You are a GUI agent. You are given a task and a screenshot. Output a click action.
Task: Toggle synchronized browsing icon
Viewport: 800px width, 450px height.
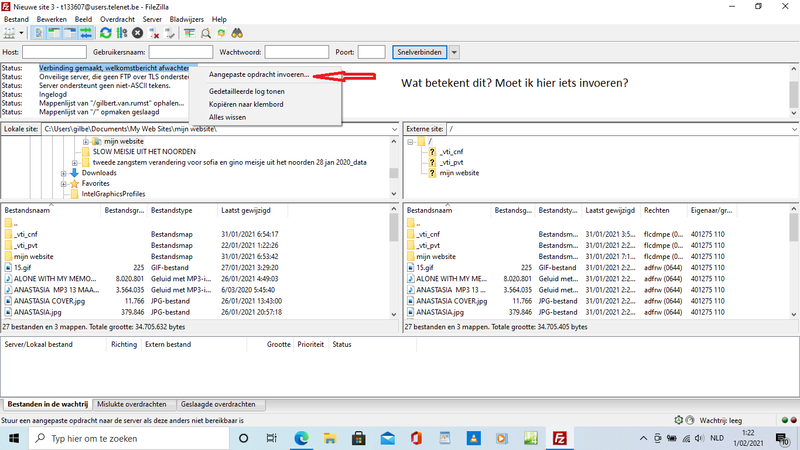pos(221,33)
